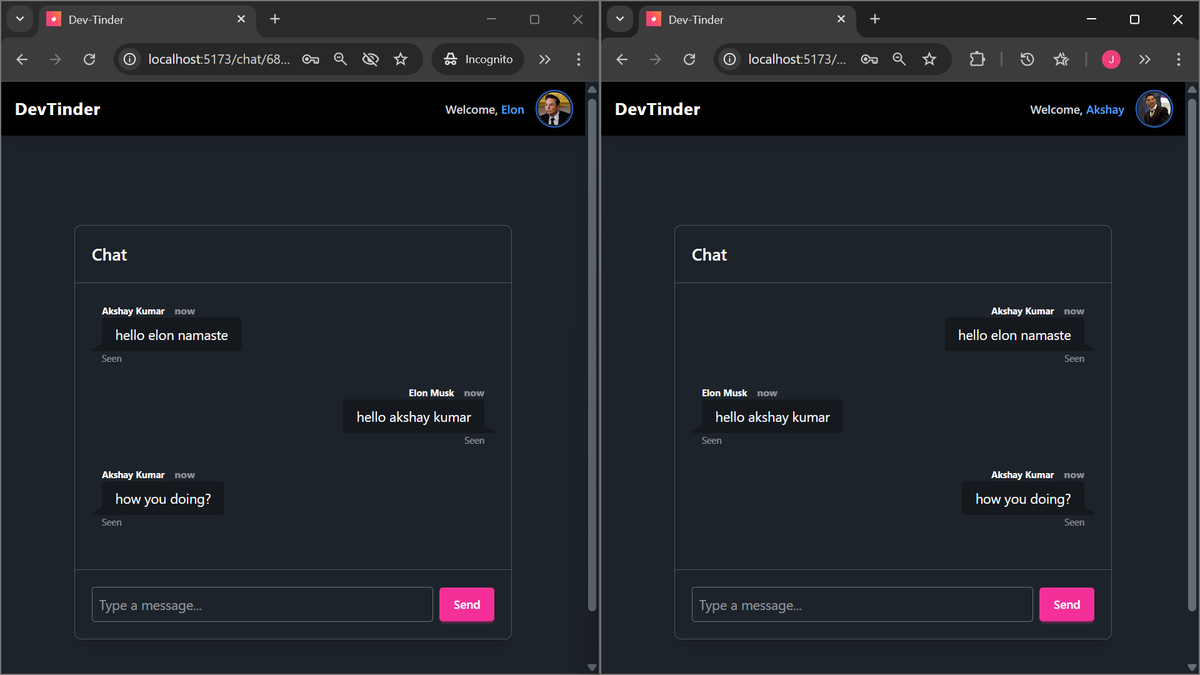Focus message input in Akshay's chat

862,605
